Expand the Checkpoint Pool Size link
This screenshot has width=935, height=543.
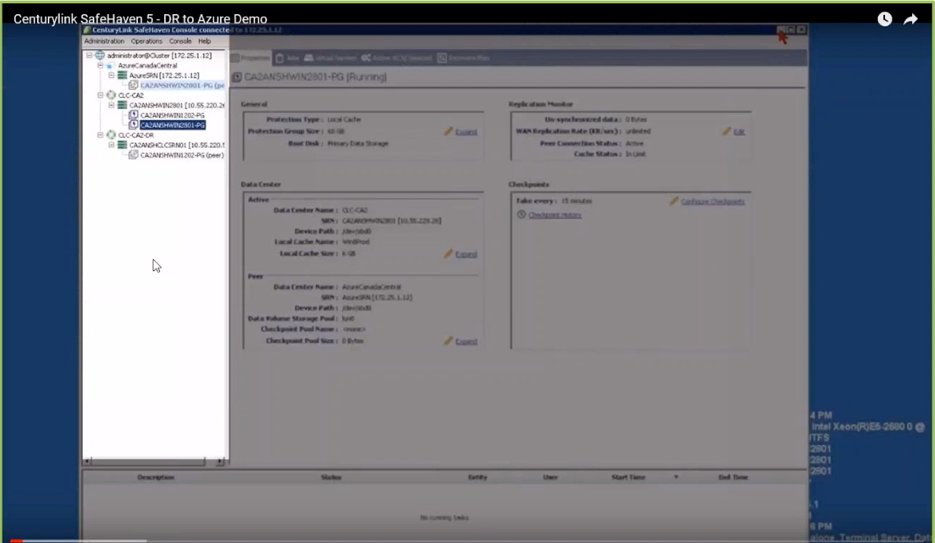pyautogui.click(x=466, y=342)
